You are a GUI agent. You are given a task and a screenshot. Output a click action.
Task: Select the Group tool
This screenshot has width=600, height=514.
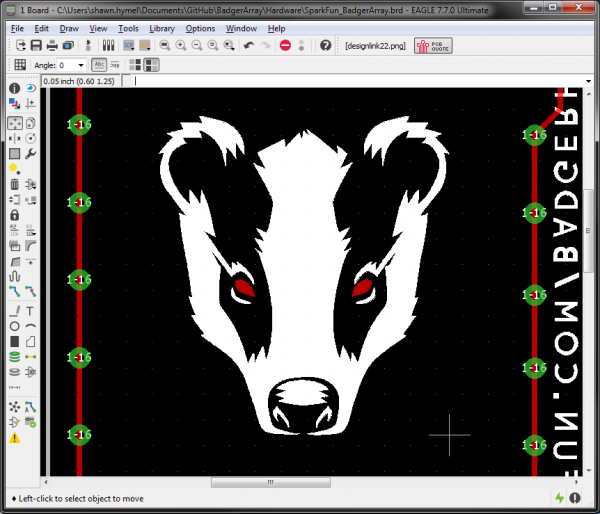(x=15, y=153)
